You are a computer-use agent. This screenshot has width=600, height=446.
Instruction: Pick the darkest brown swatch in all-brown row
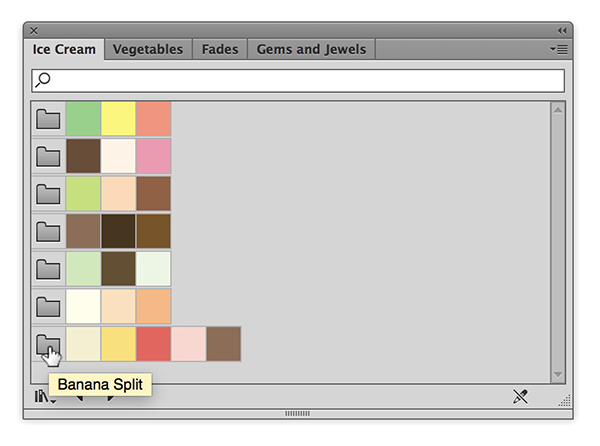pos(118,231)
